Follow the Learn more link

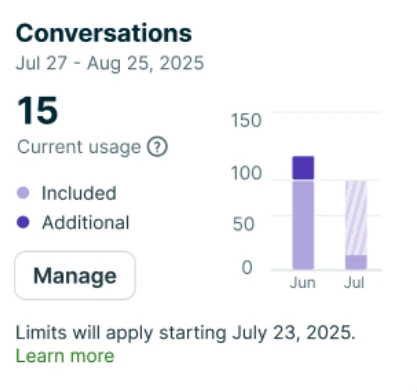point(65,356)
